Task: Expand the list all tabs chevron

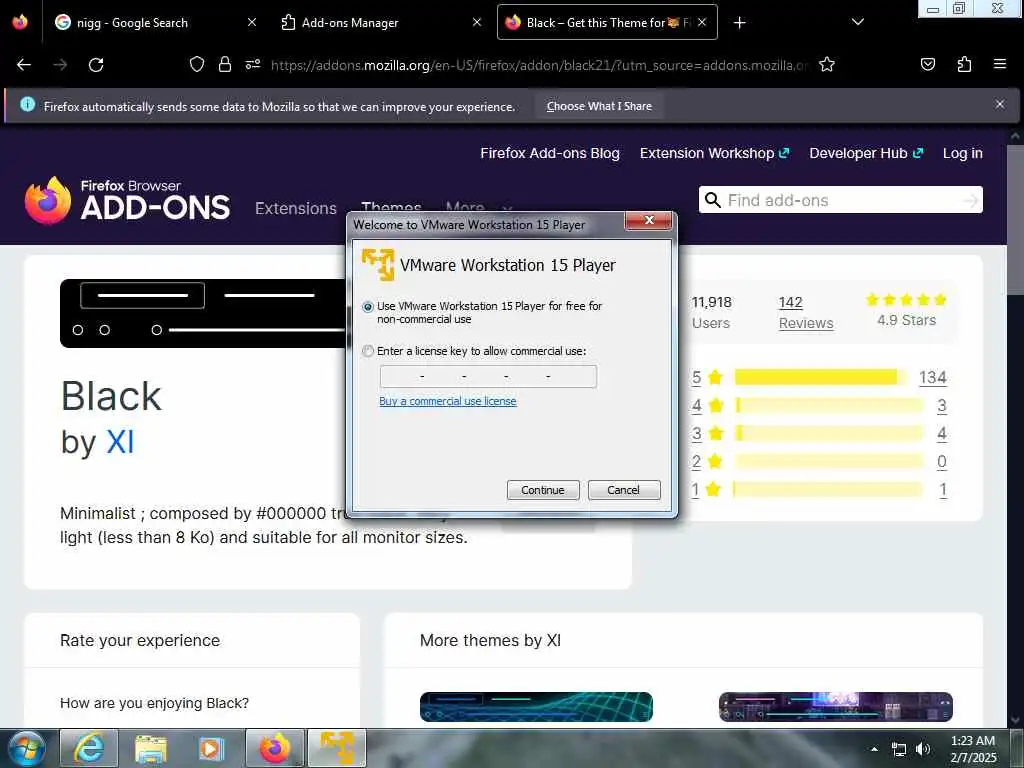Action: tap(857, 22)
